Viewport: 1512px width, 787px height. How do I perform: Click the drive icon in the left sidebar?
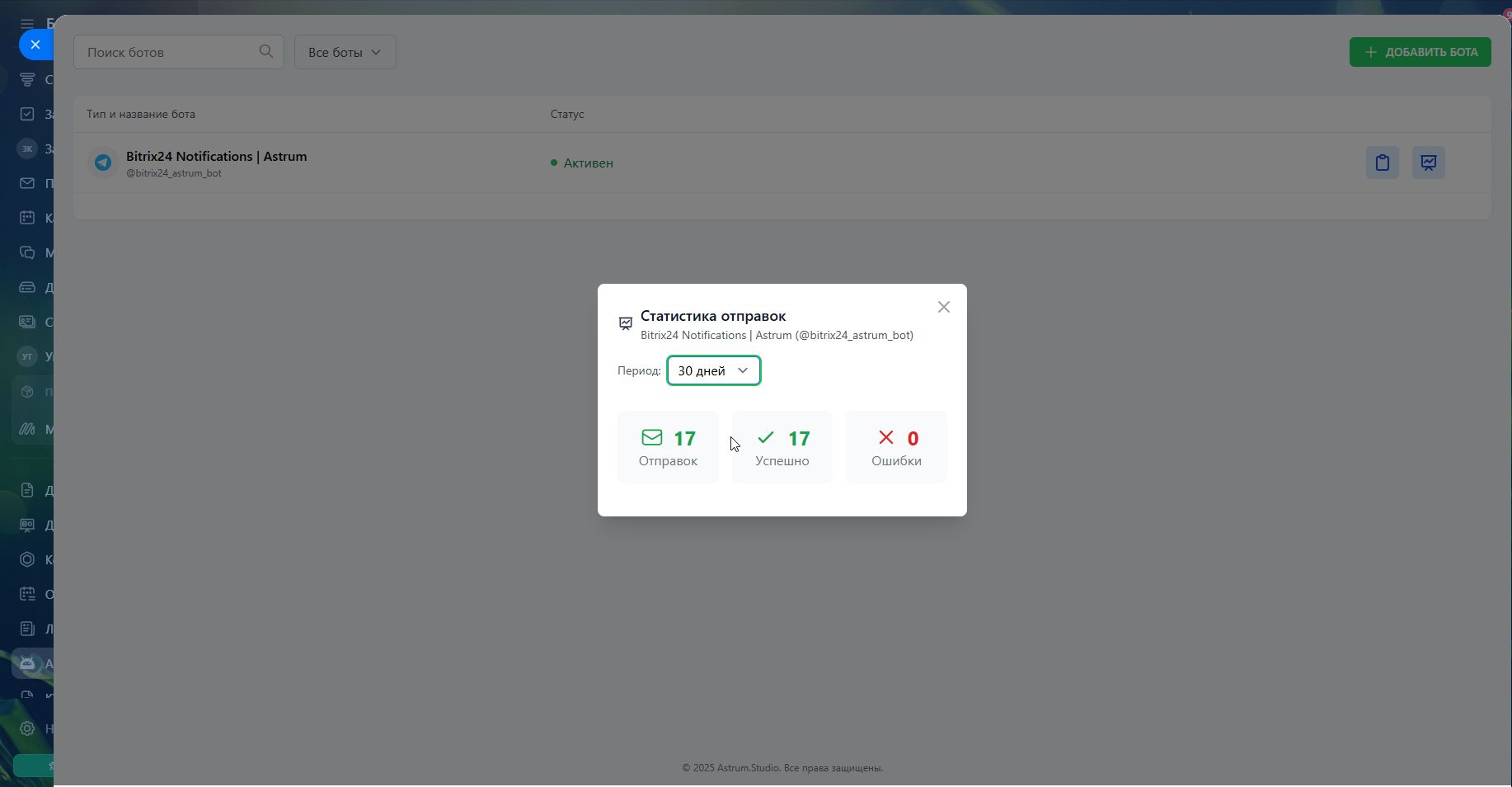[x=27, y=287]
